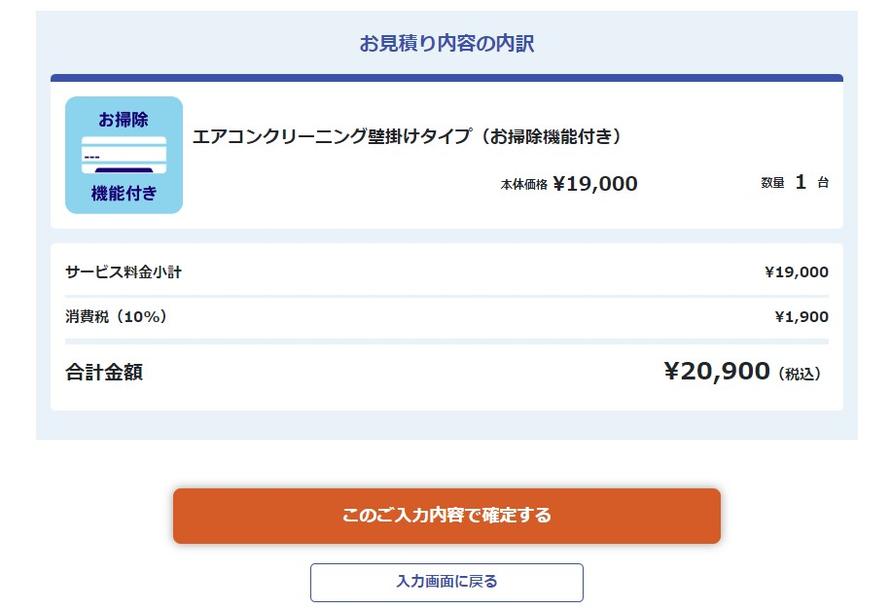This screenshot has width=891, height=613.
Task: Click the ¥19,000 service subtotal amount
Action: pyautogui.click(x=796, y=272)
